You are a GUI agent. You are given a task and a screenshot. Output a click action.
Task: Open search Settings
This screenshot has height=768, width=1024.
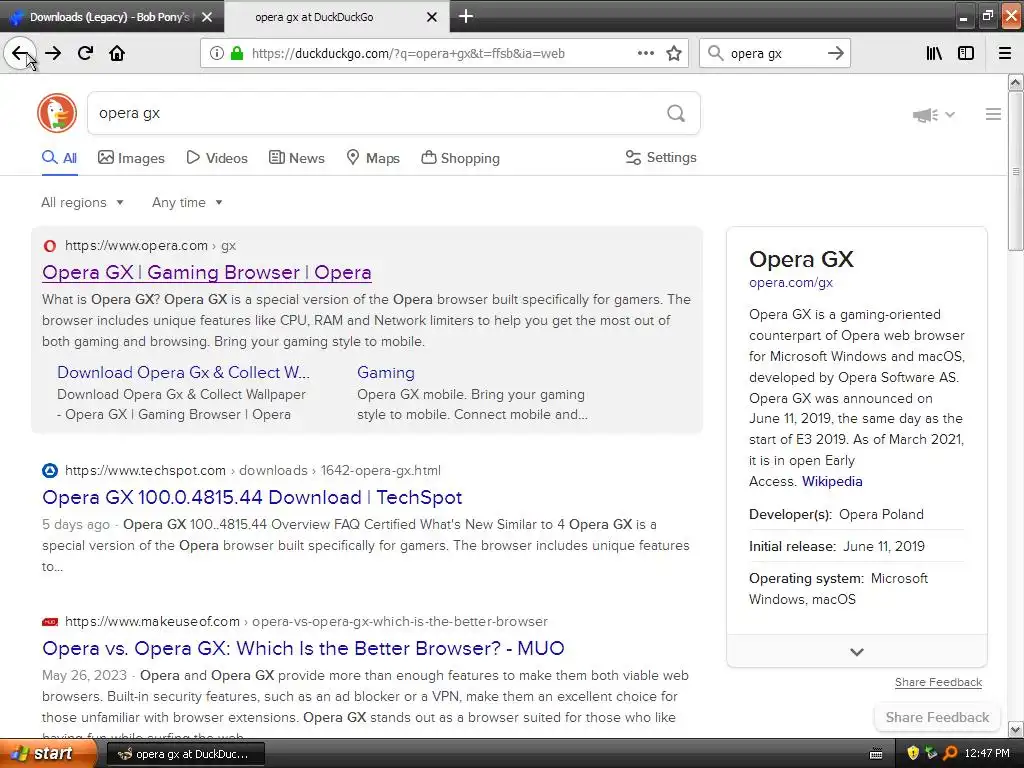click(x=661, y=157)
